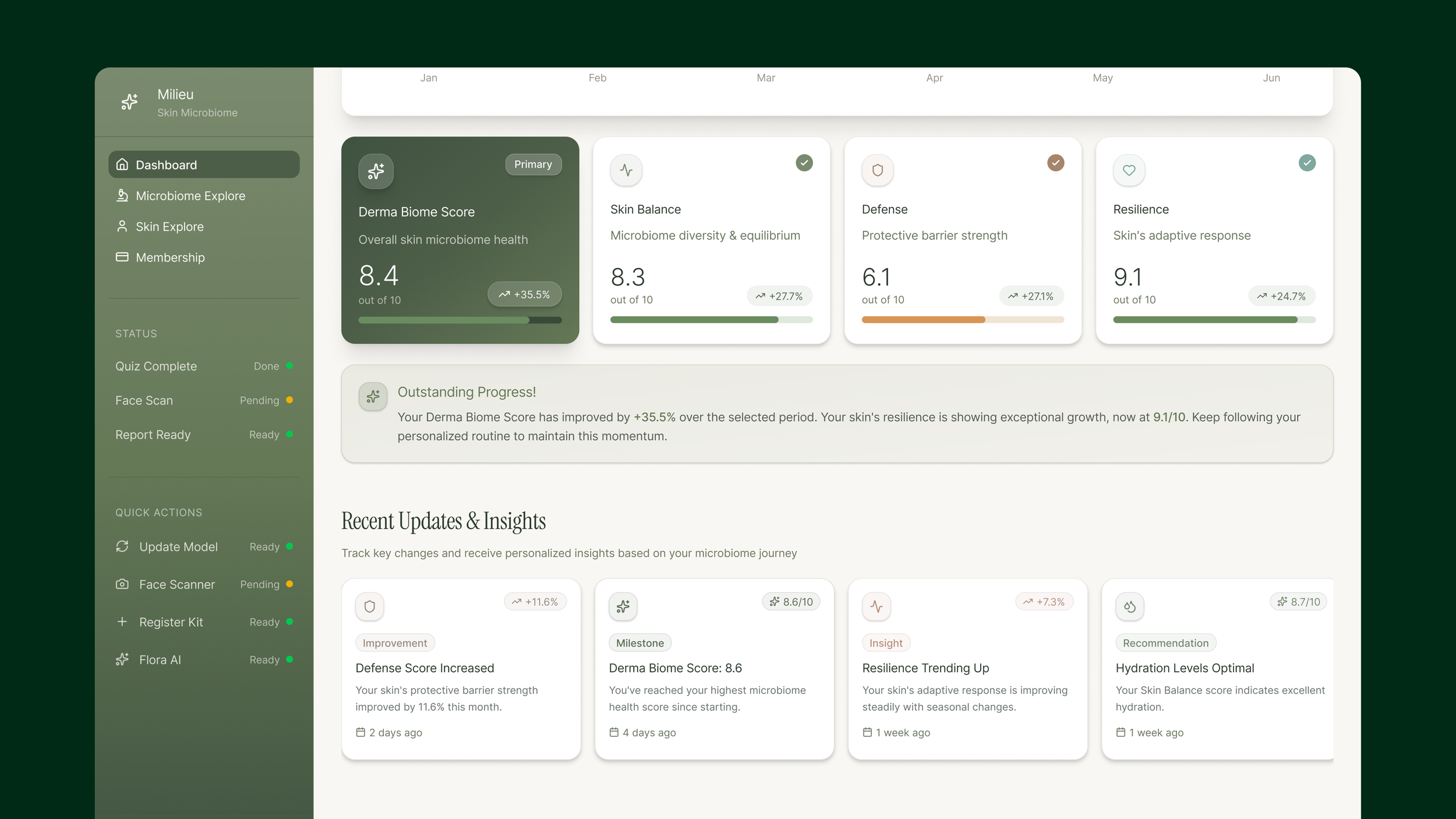Click the Resilience Trending Up pulse icon
The height and width of the screenshot is (819, 1456).
coord(876,606)
